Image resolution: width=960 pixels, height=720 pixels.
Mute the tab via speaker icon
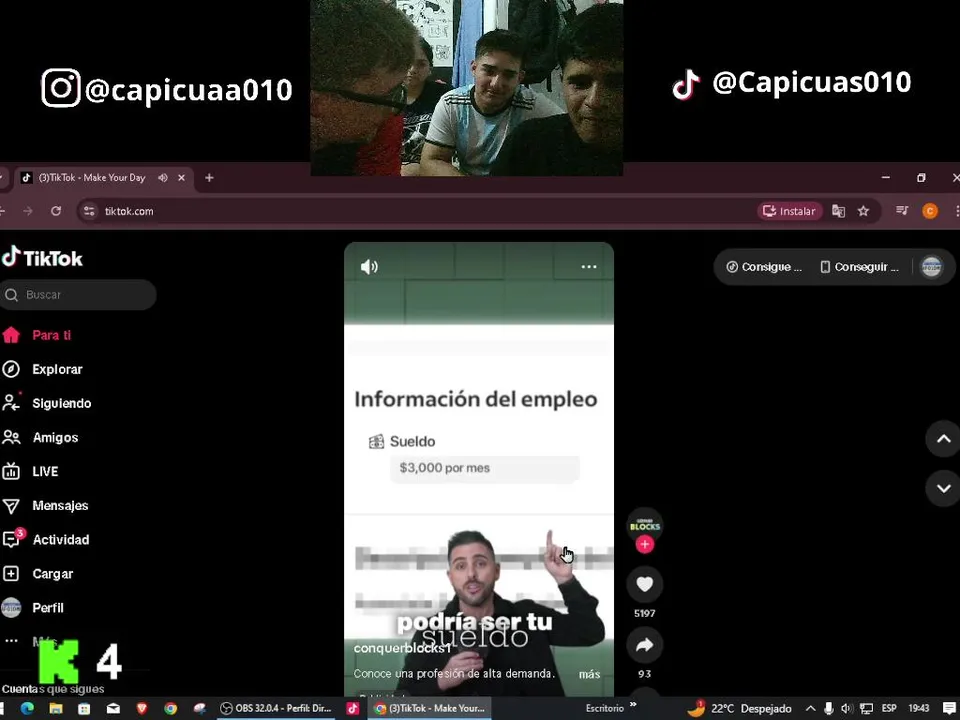point(162,178)
